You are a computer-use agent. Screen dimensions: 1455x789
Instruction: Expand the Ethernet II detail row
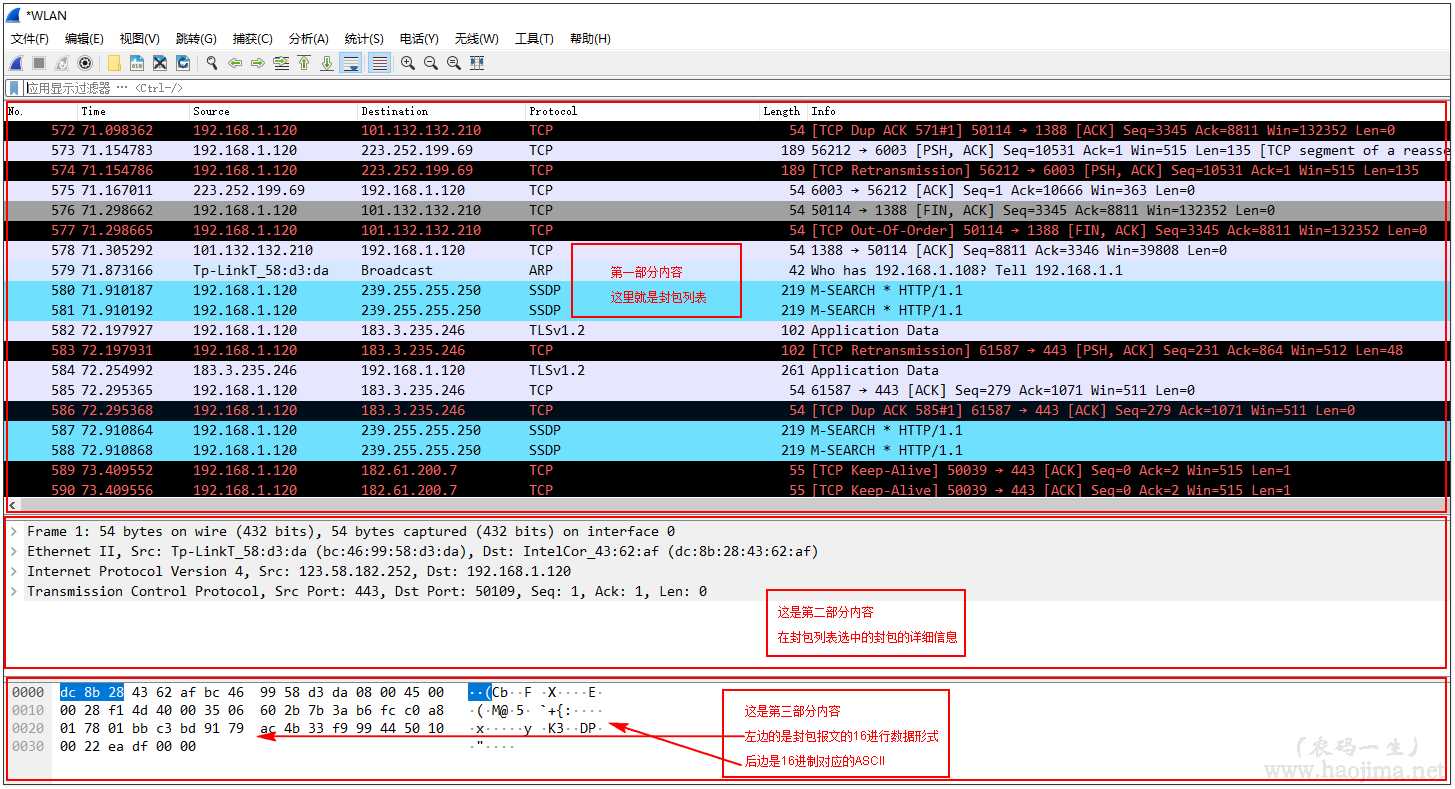click(14, 551)
